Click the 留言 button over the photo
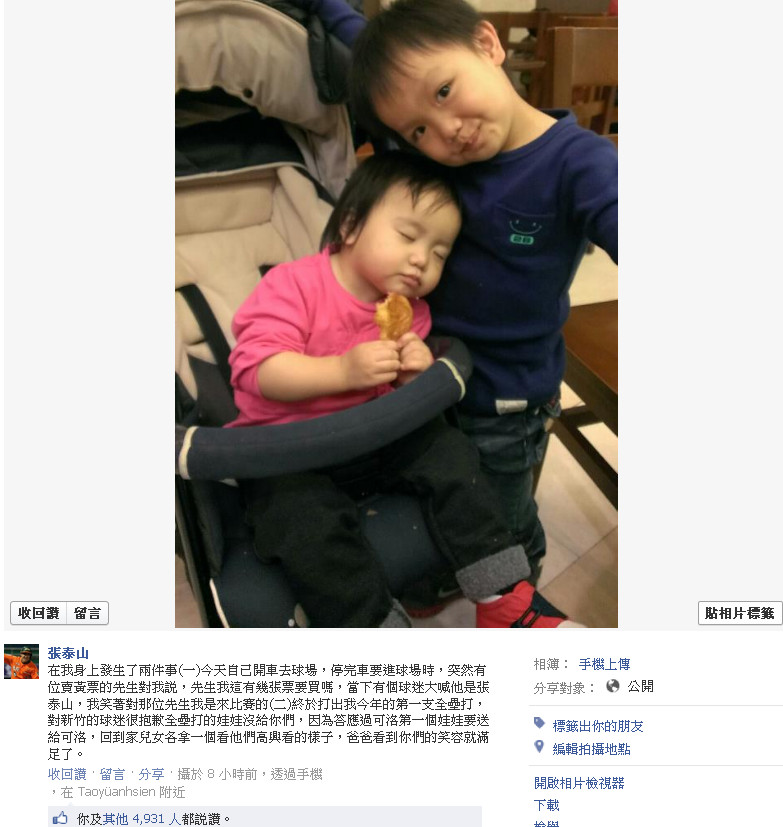Viewport: 783px width, 827px height. point(88,613)
